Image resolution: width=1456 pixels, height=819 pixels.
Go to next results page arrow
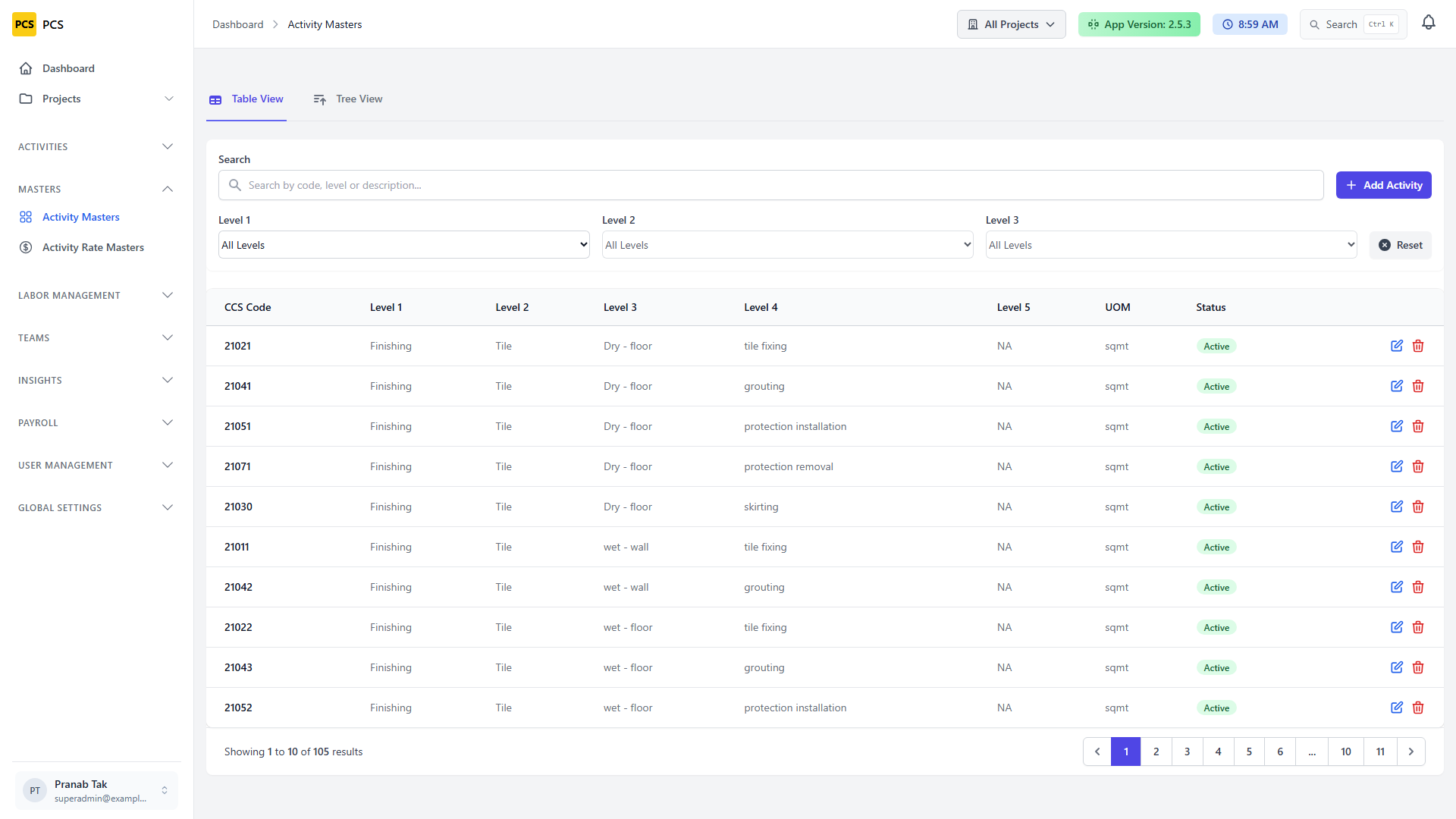coord(1410,752)
